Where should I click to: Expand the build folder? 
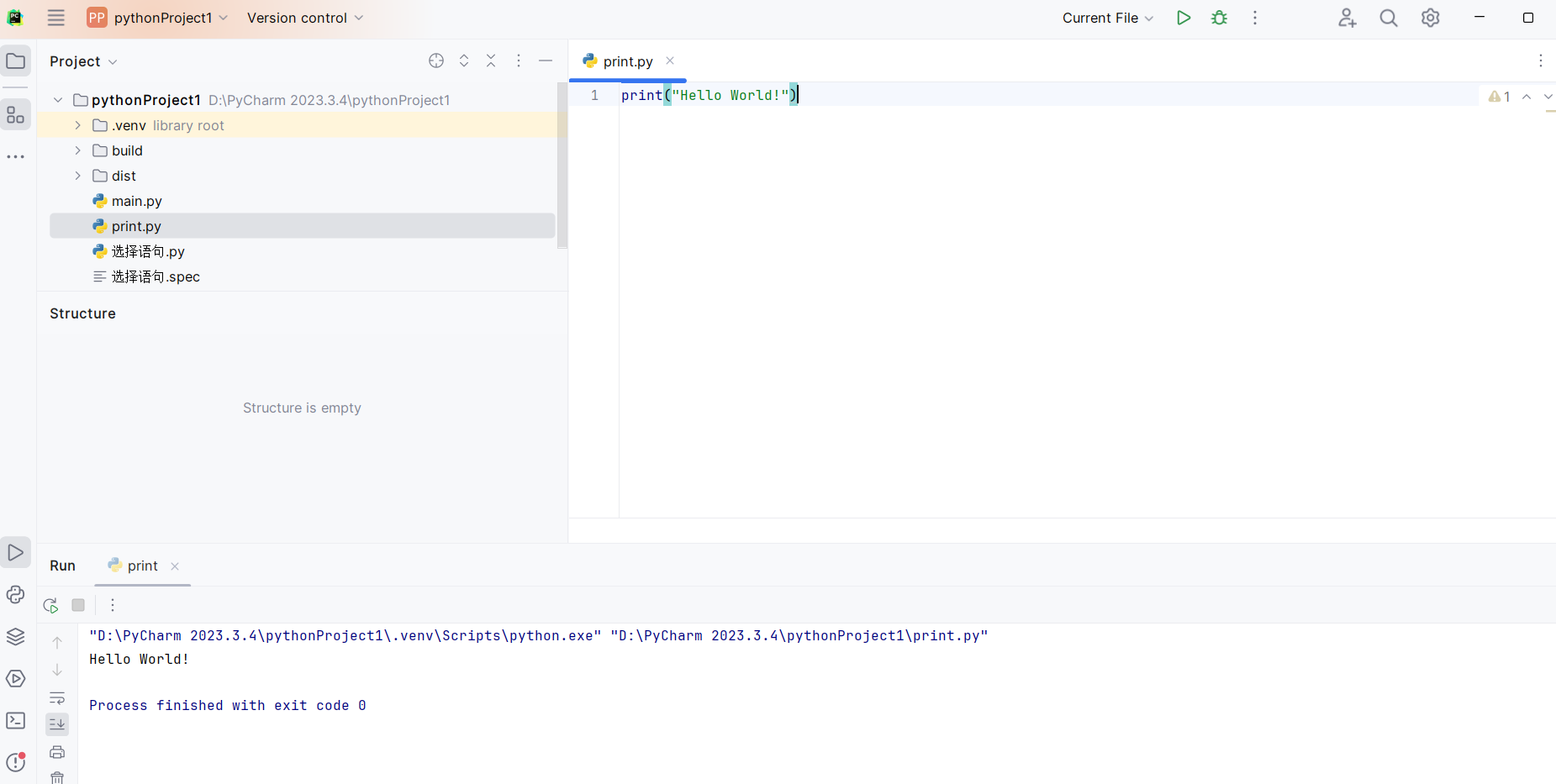coord(77,150)
